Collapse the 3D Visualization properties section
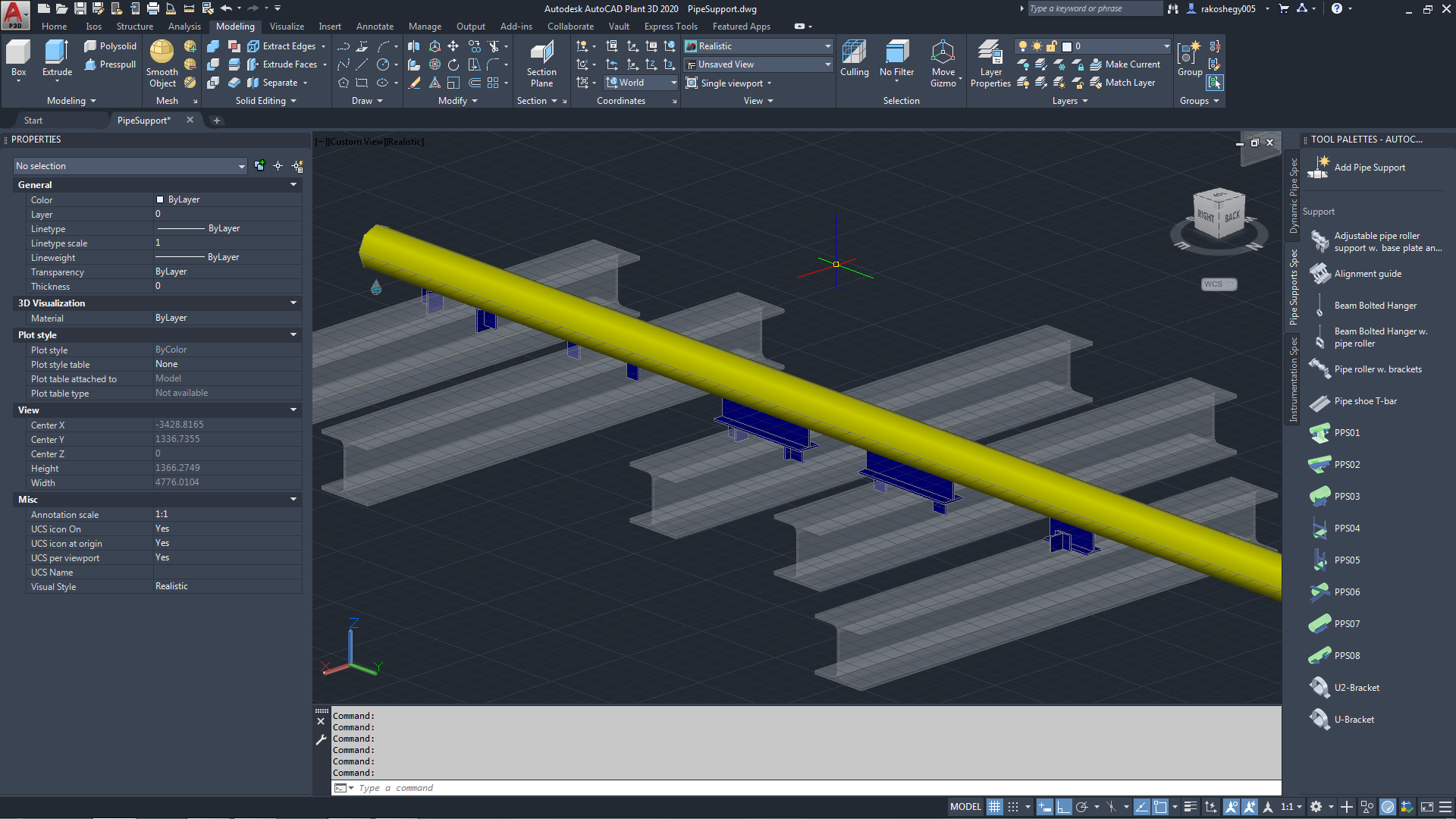Viewport: 1456px width, 819px height. tap(293, 303)
